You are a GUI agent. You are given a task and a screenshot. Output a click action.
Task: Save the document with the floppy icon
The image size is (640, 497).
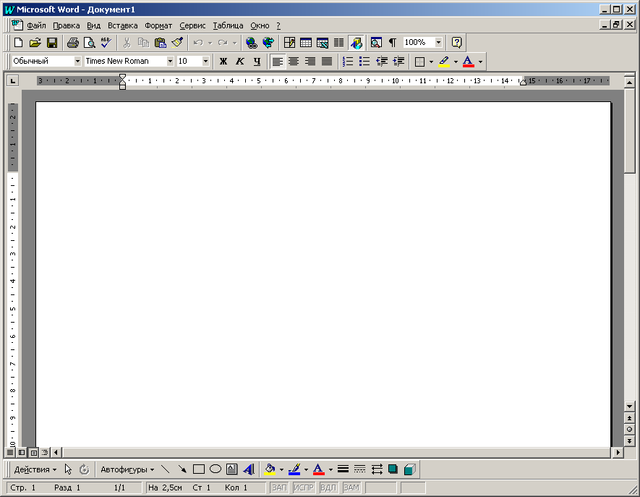coord(52,42)
